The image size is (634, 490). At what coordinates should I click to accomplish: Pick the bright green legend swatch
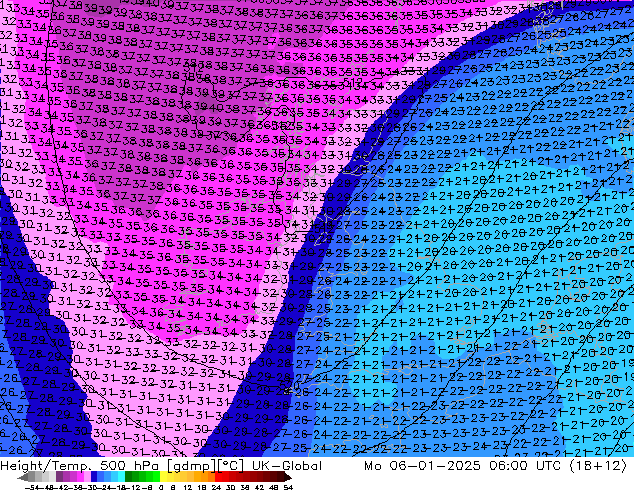click(x=156, y=477)
